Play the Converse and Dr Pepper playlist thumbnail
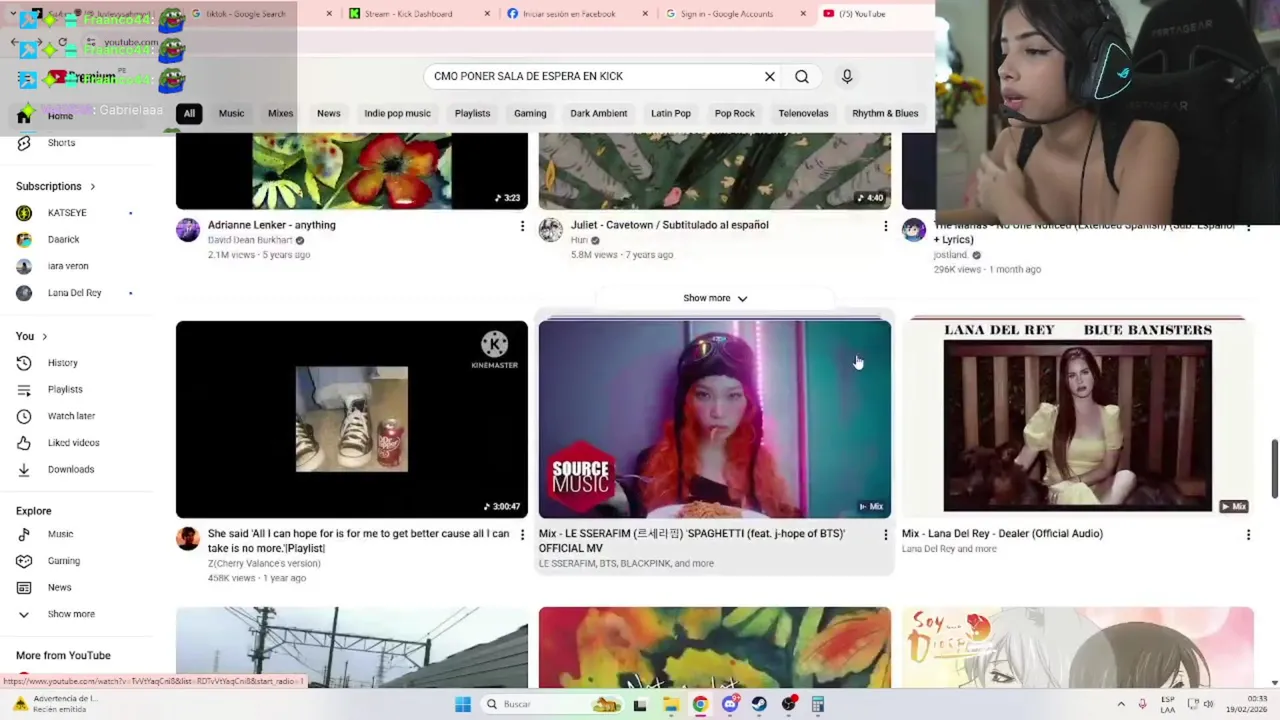The height and width of the screenshot is (720, 1280). pos(352,419)
